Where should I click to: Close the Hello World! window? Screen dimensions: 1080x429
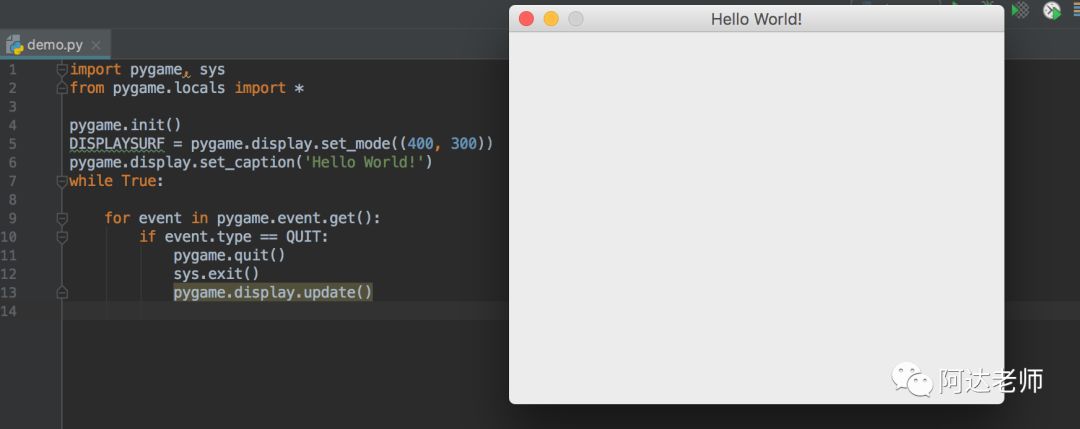click(526, 19)
